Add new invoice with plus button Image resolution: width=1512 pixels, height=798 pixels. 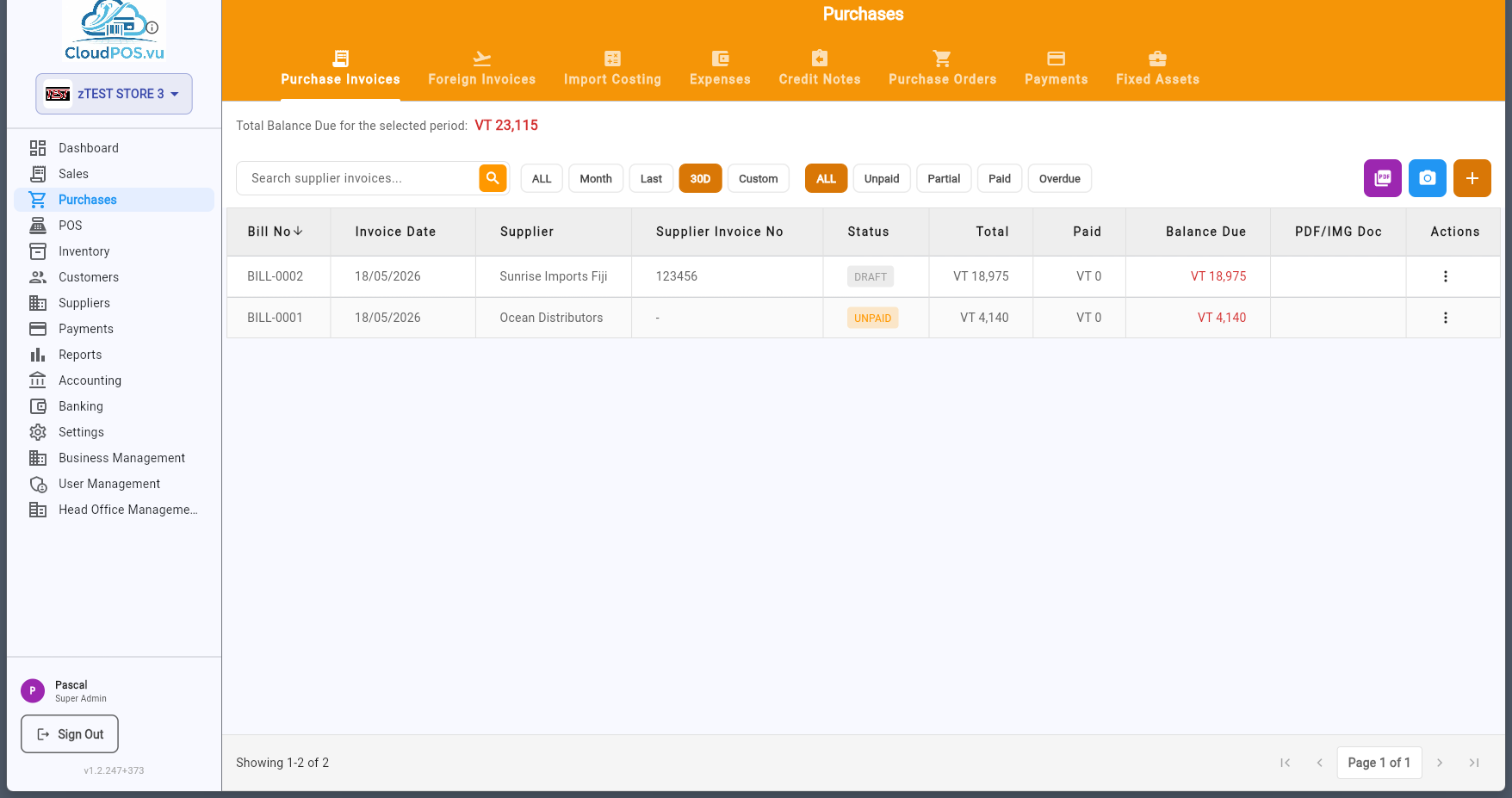(x=1472, y=178)
